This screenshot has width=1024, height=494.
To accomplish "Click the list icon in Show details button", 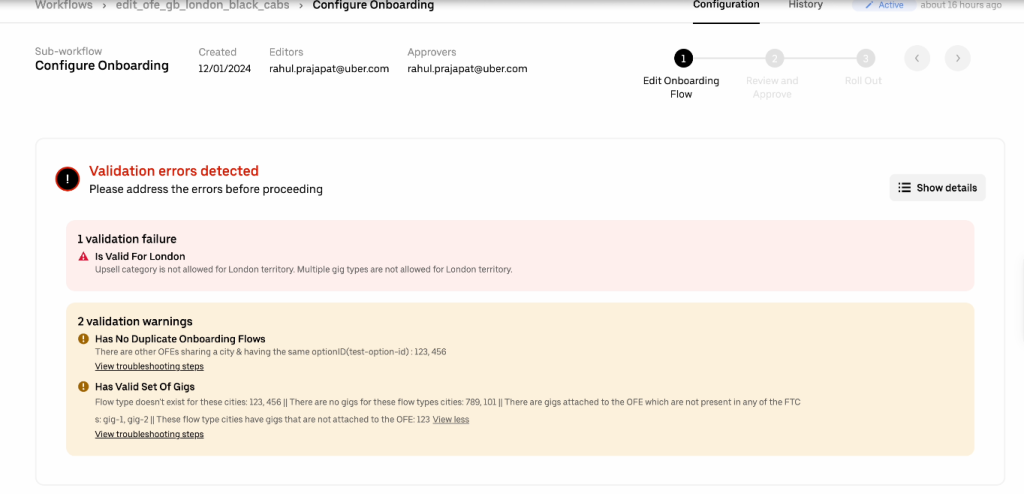I will pos(904,188).
